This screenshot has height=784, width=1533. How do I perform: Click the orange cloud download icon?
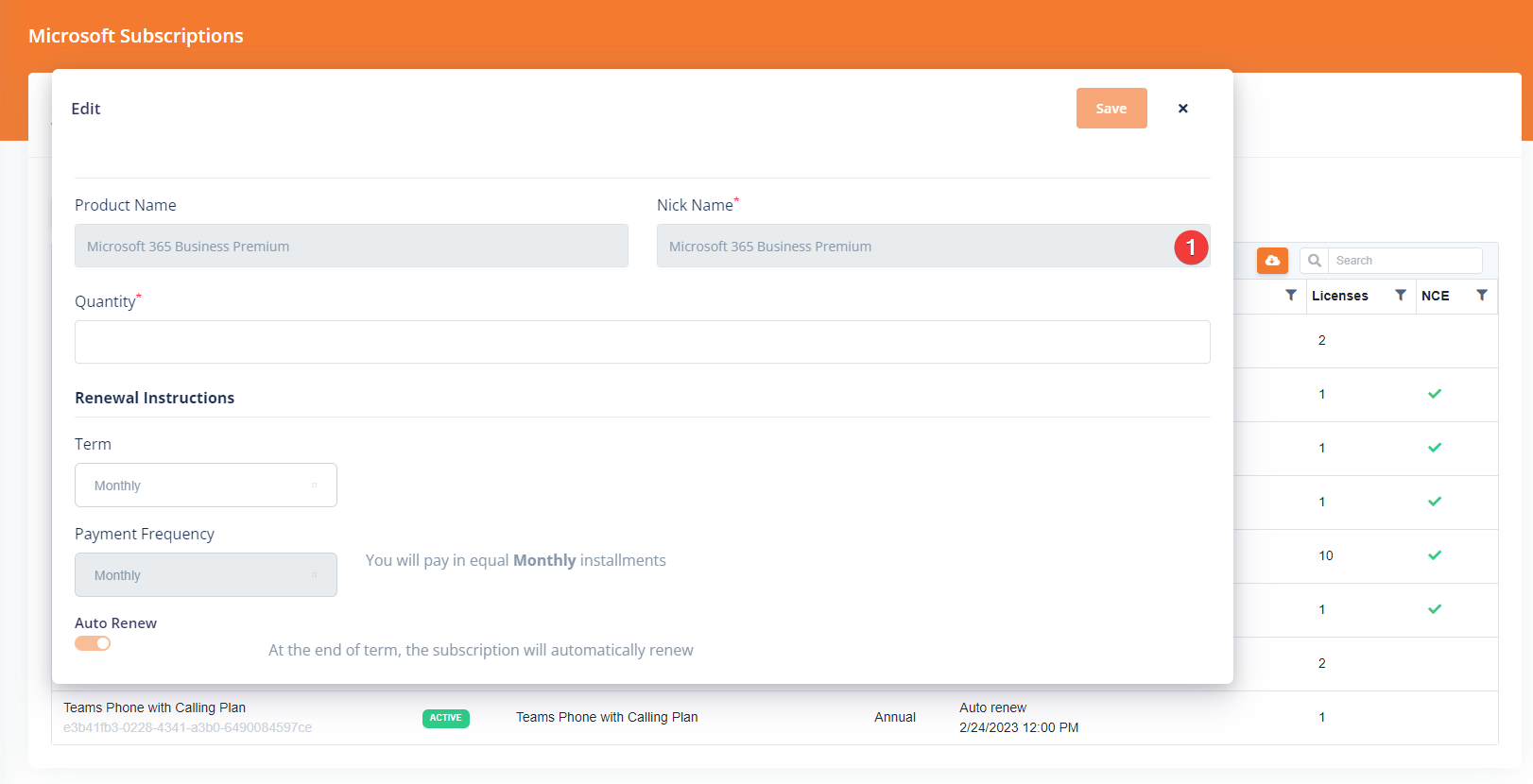tap(1272, 261)
